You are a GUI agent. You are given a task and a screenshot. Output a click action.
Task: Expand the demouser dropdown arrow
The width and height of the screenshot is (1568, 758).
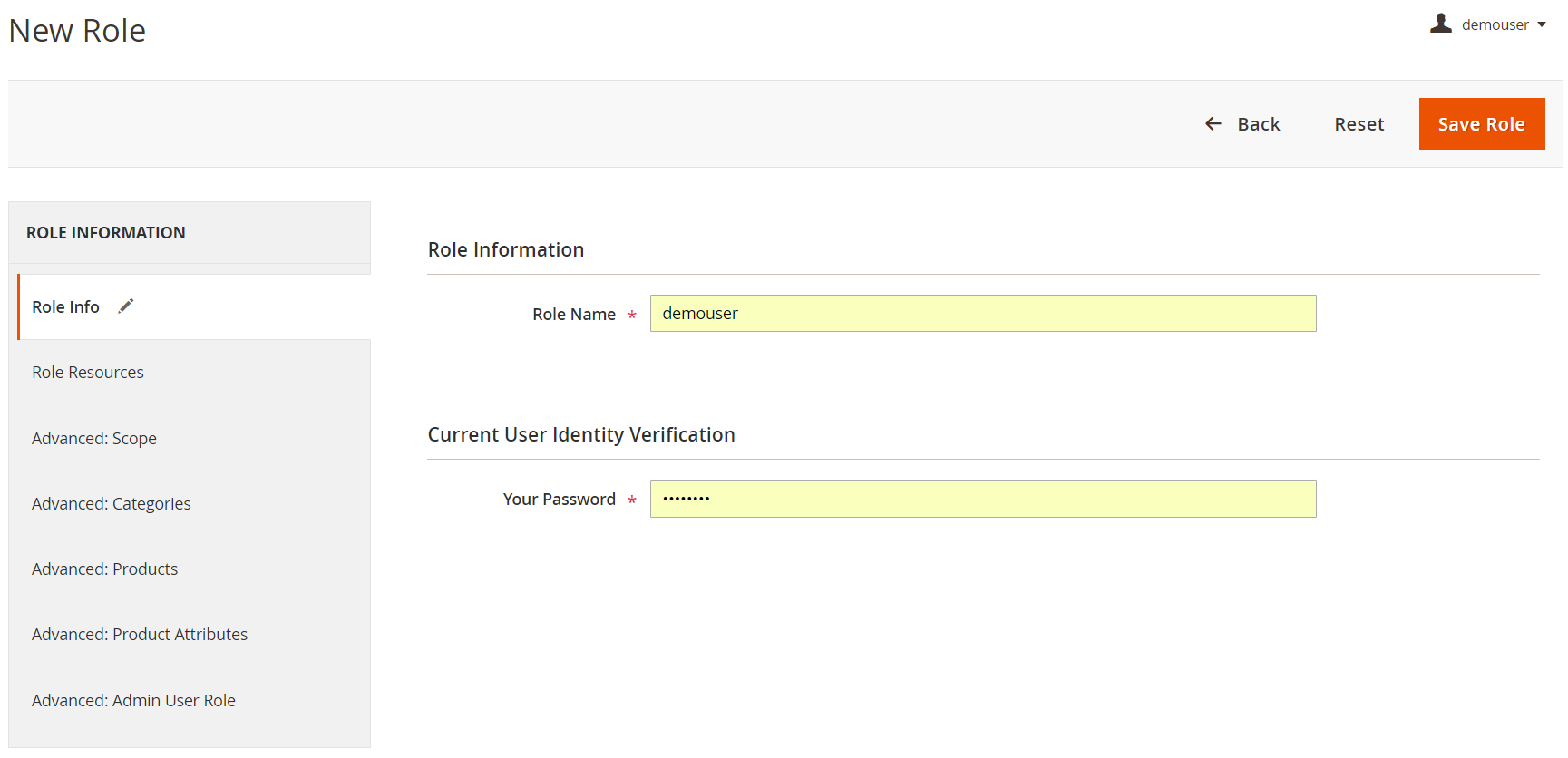1542,24
